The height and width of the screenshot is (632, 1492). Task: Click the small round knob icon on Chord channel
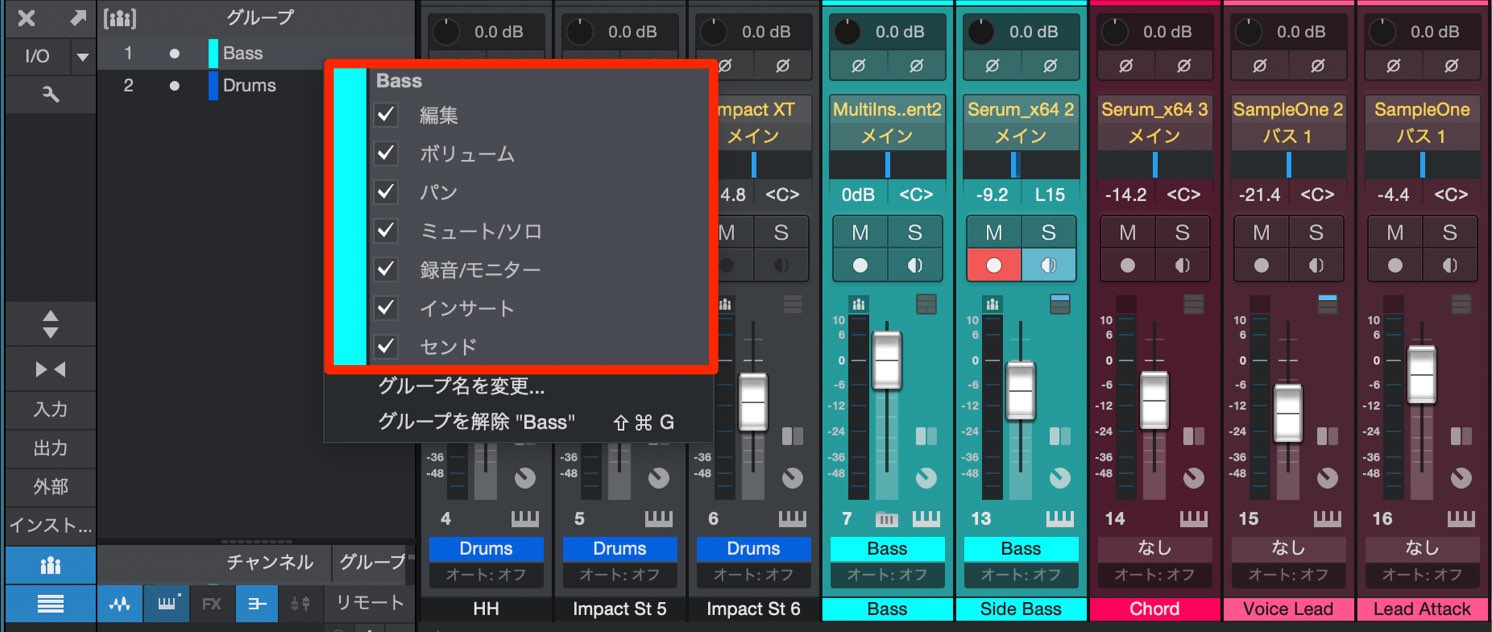1194,478
